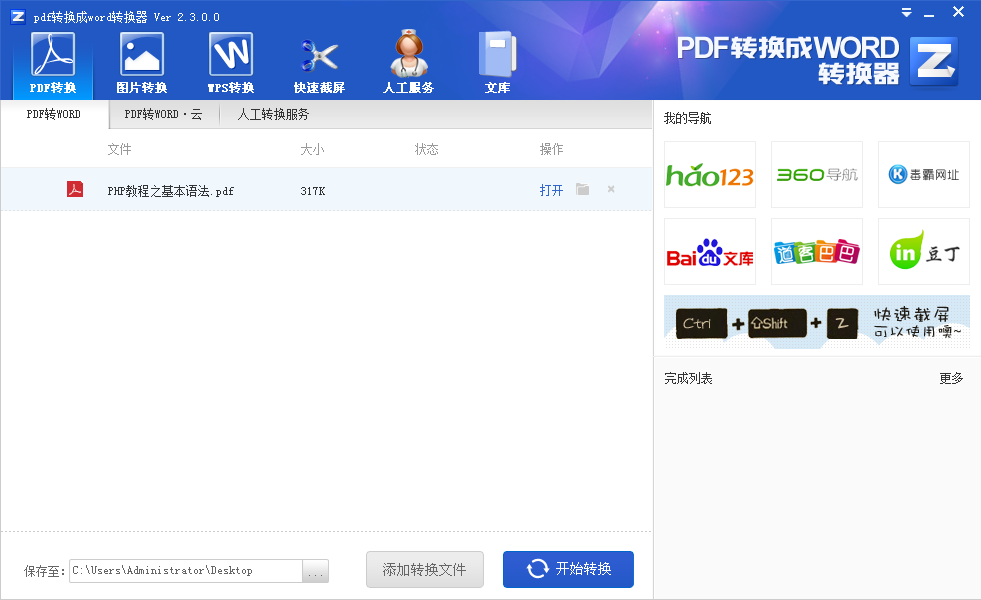Open the containing folder icon in file row
Screen dimensions: 981x600
click(x=583, y=190)
